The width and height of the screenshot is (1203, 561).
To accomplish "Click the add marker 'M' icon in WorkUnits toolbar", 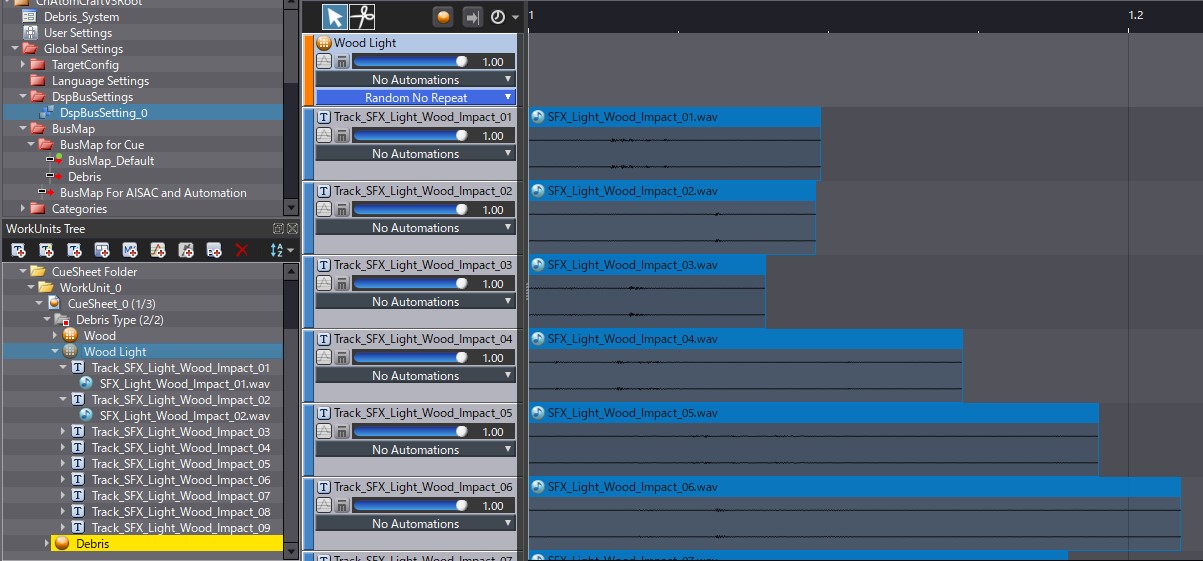I will pyautogui.click(x=130, y=250).
